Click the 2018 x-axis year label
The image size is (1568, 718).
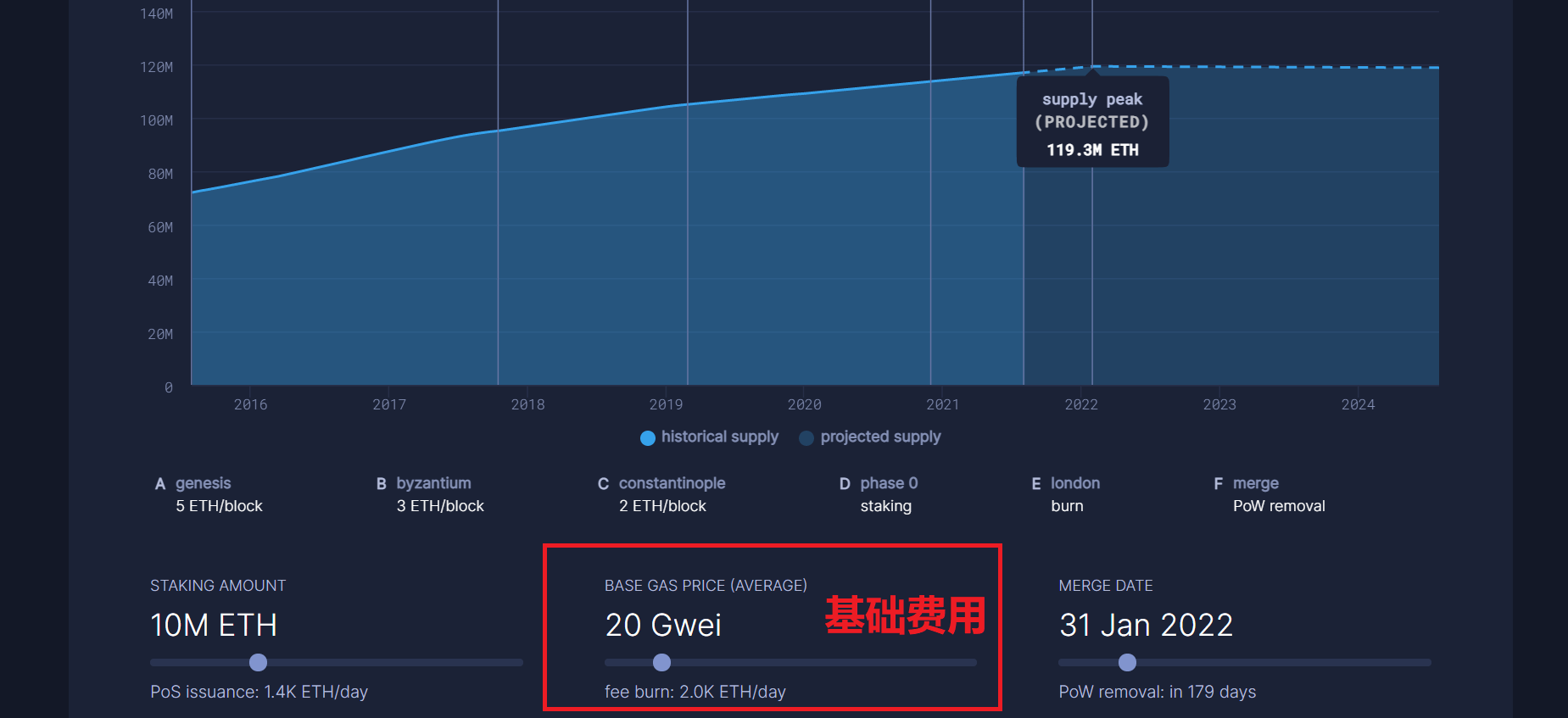coord(527,404)
